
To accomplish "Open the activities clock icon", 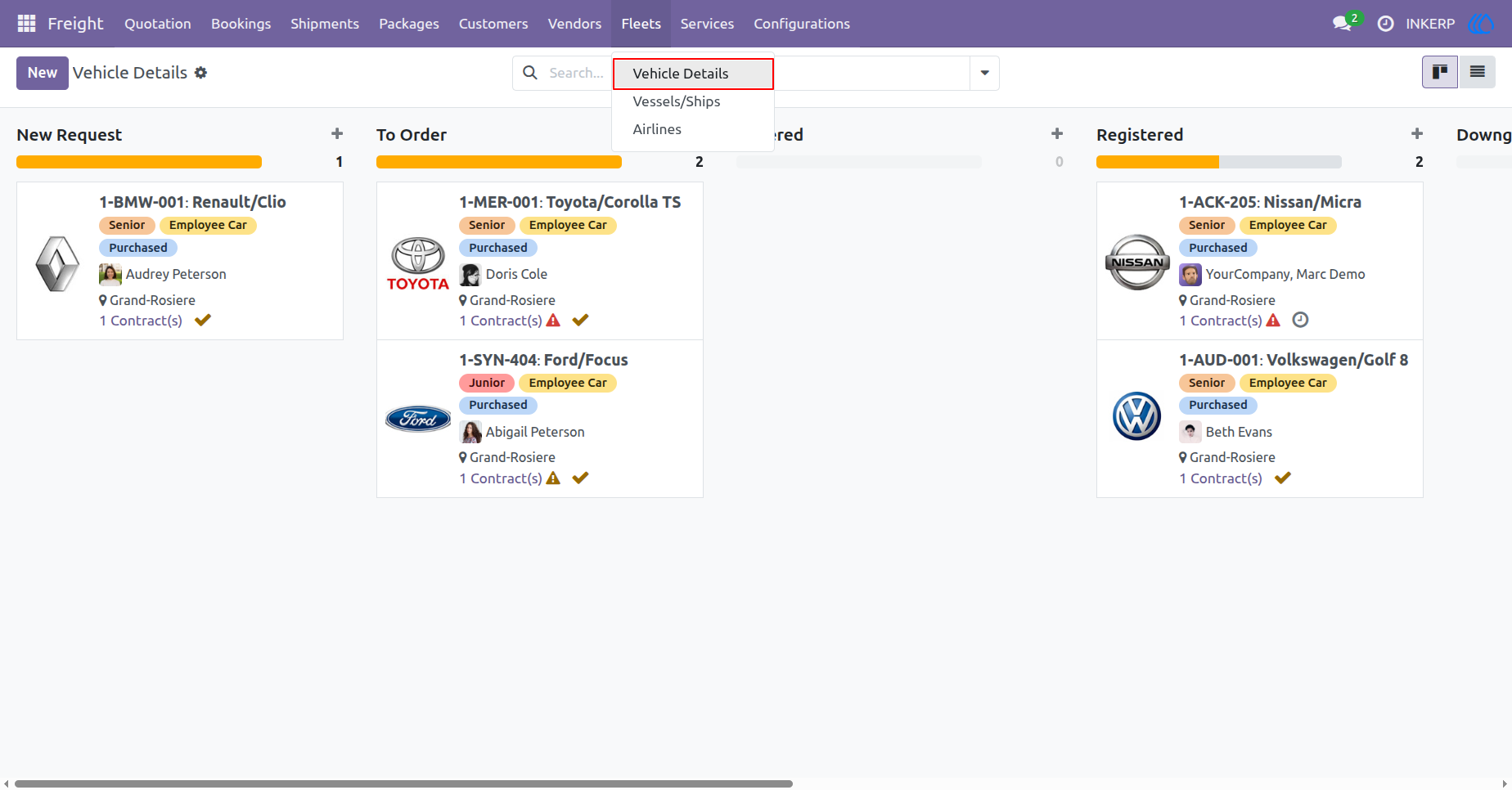I will pos(1385,24).
